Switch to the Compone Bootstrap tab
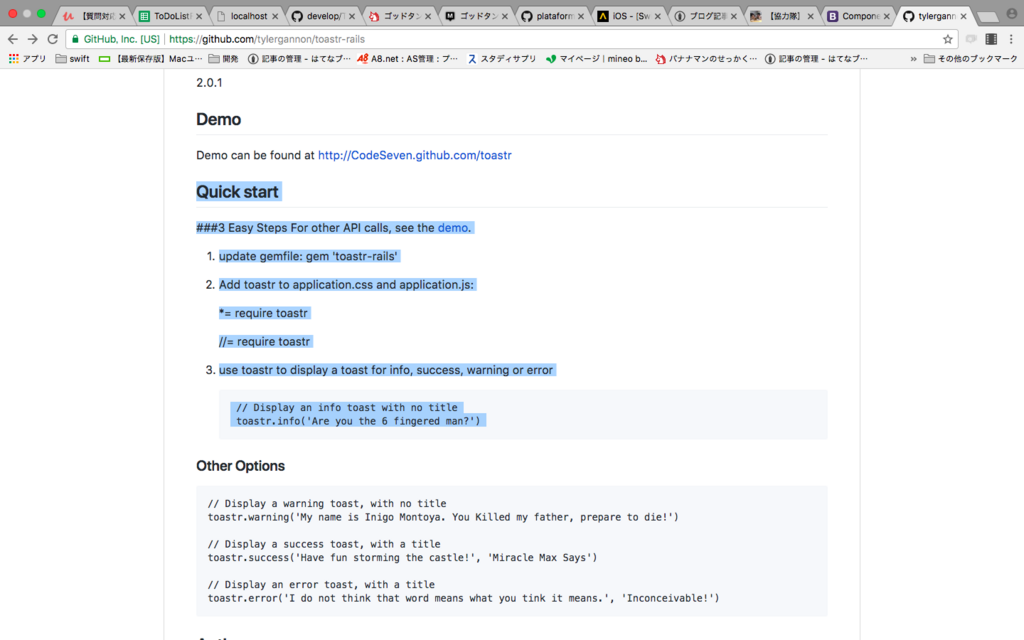The height and width of the screenshot is (640, 1024). [x=858, y=16]
